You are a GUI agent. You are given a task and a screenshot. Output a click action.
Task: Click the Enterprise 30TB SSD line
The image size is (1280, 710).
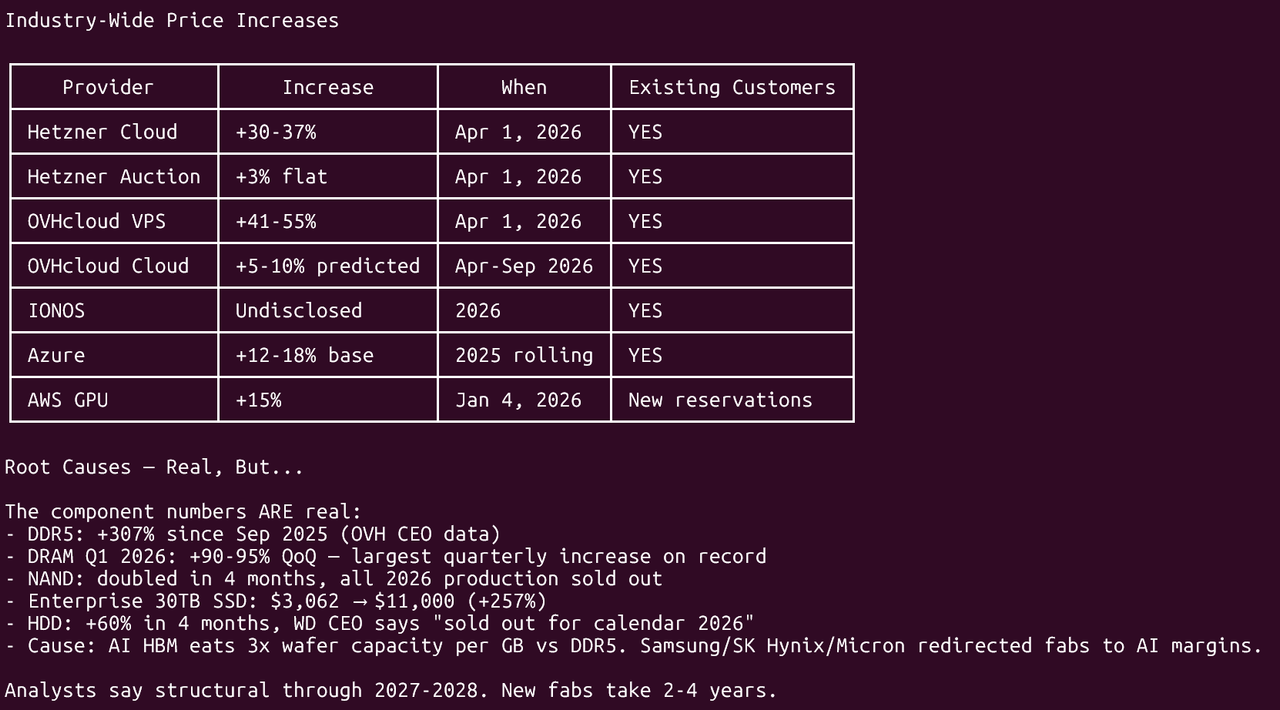click(x=276, y=601)
